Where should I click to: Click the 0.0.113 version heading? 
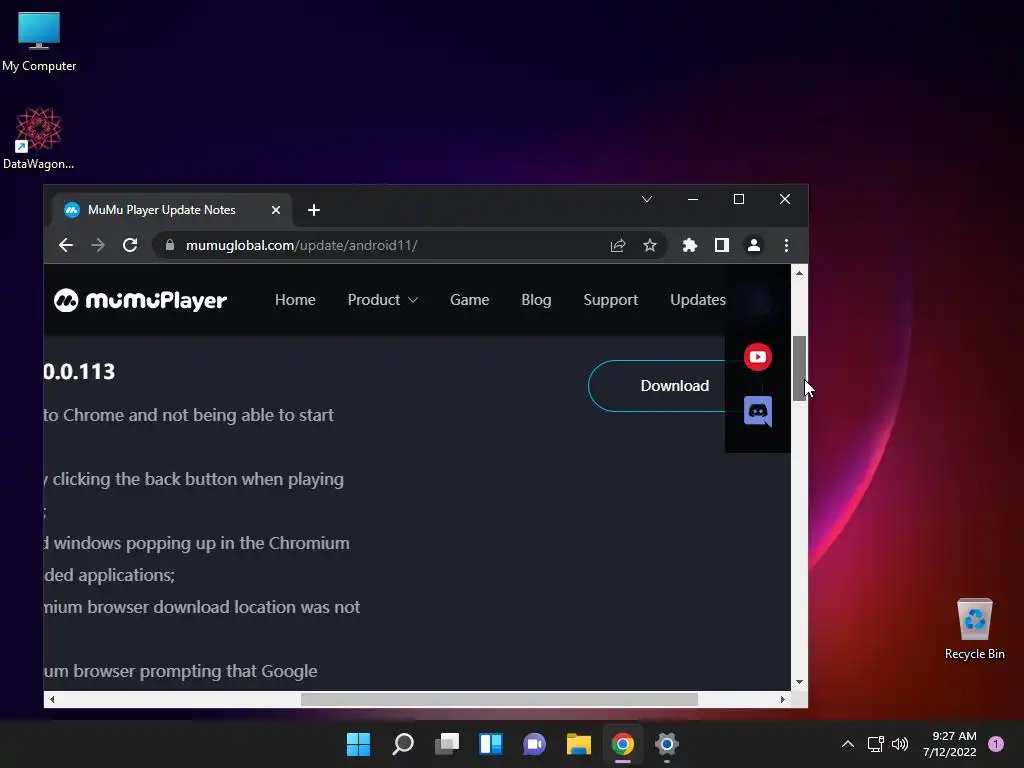click(79, 372)
